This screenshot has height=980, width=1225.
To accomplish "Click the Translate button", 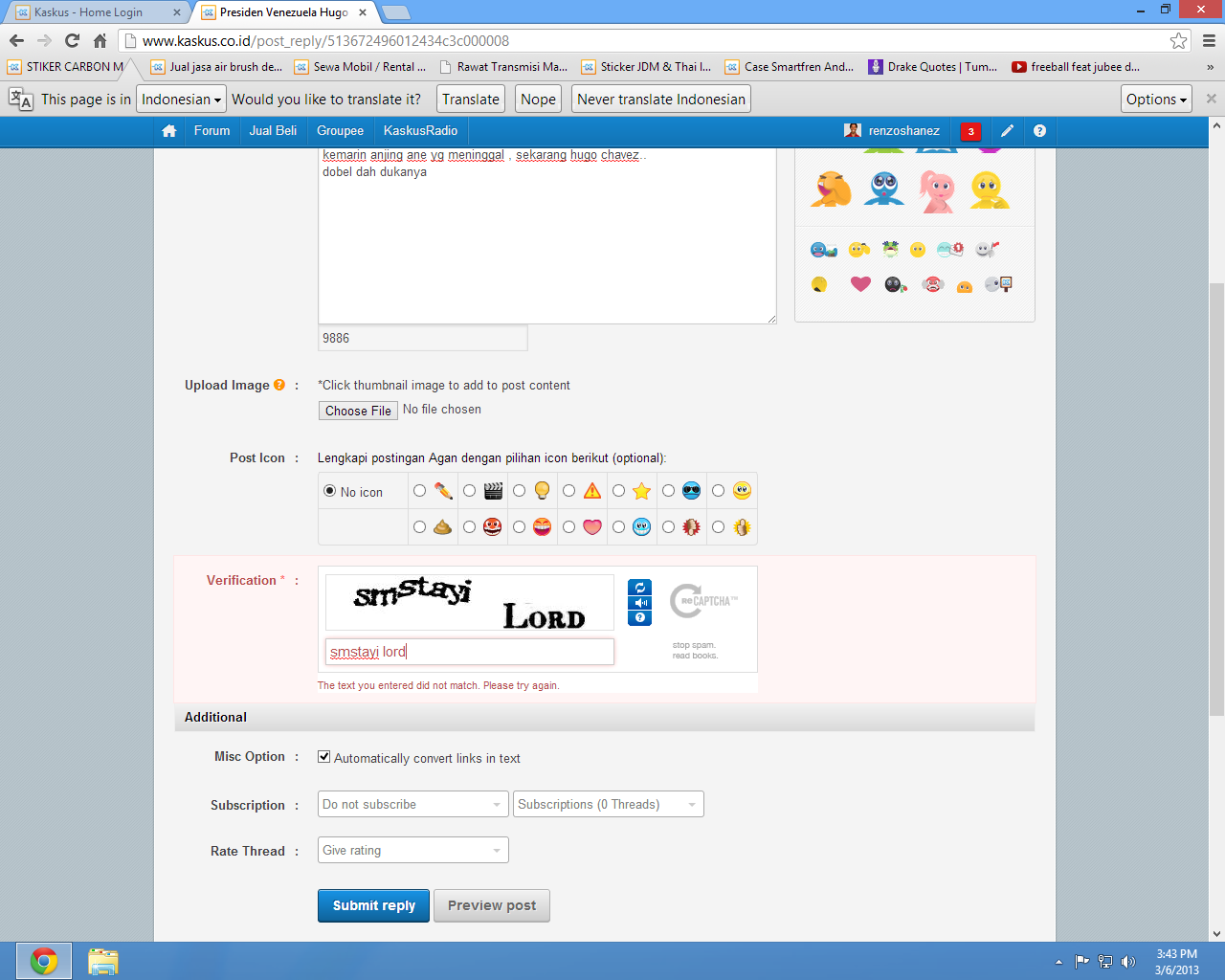I will (x=471, y=100).
